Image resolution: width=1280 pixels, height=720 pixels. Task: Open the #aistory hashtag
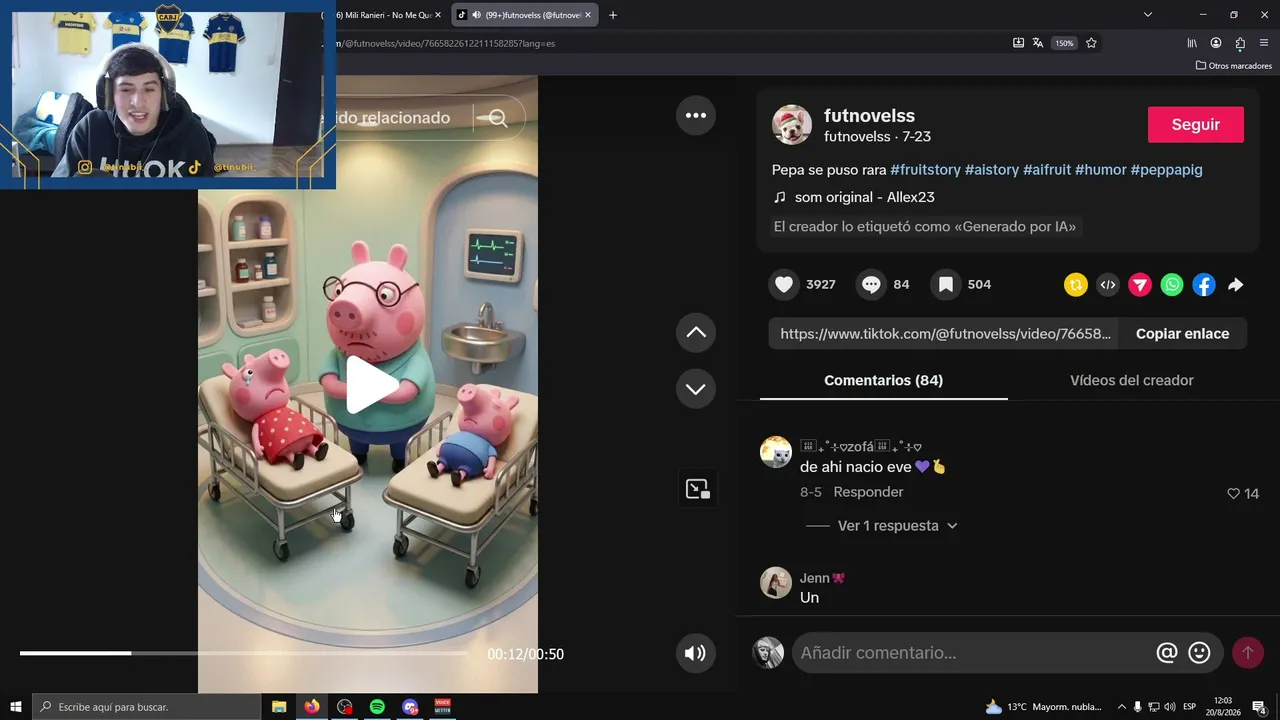click(x=992, y=170)
